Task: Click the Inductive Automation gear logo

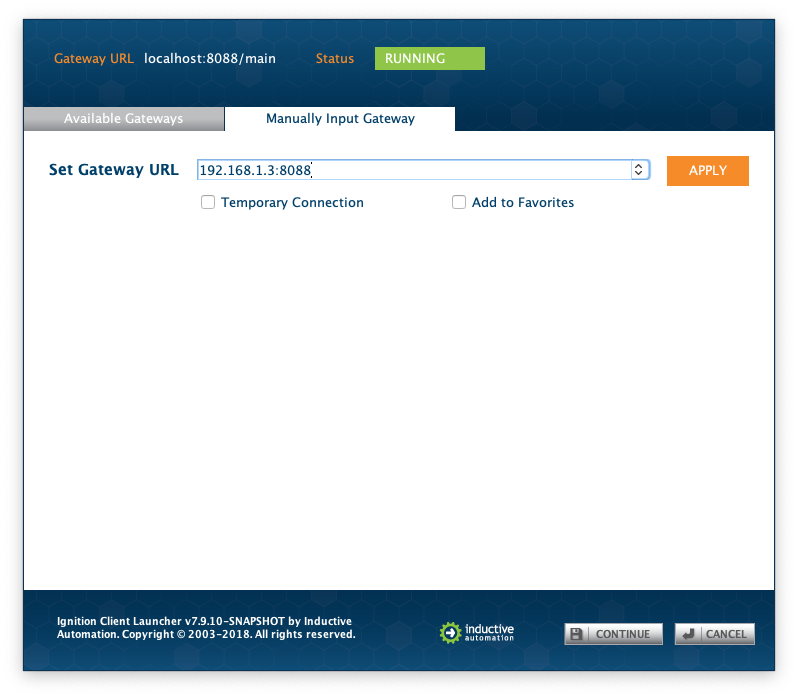Action: click(x=450, y=633)
